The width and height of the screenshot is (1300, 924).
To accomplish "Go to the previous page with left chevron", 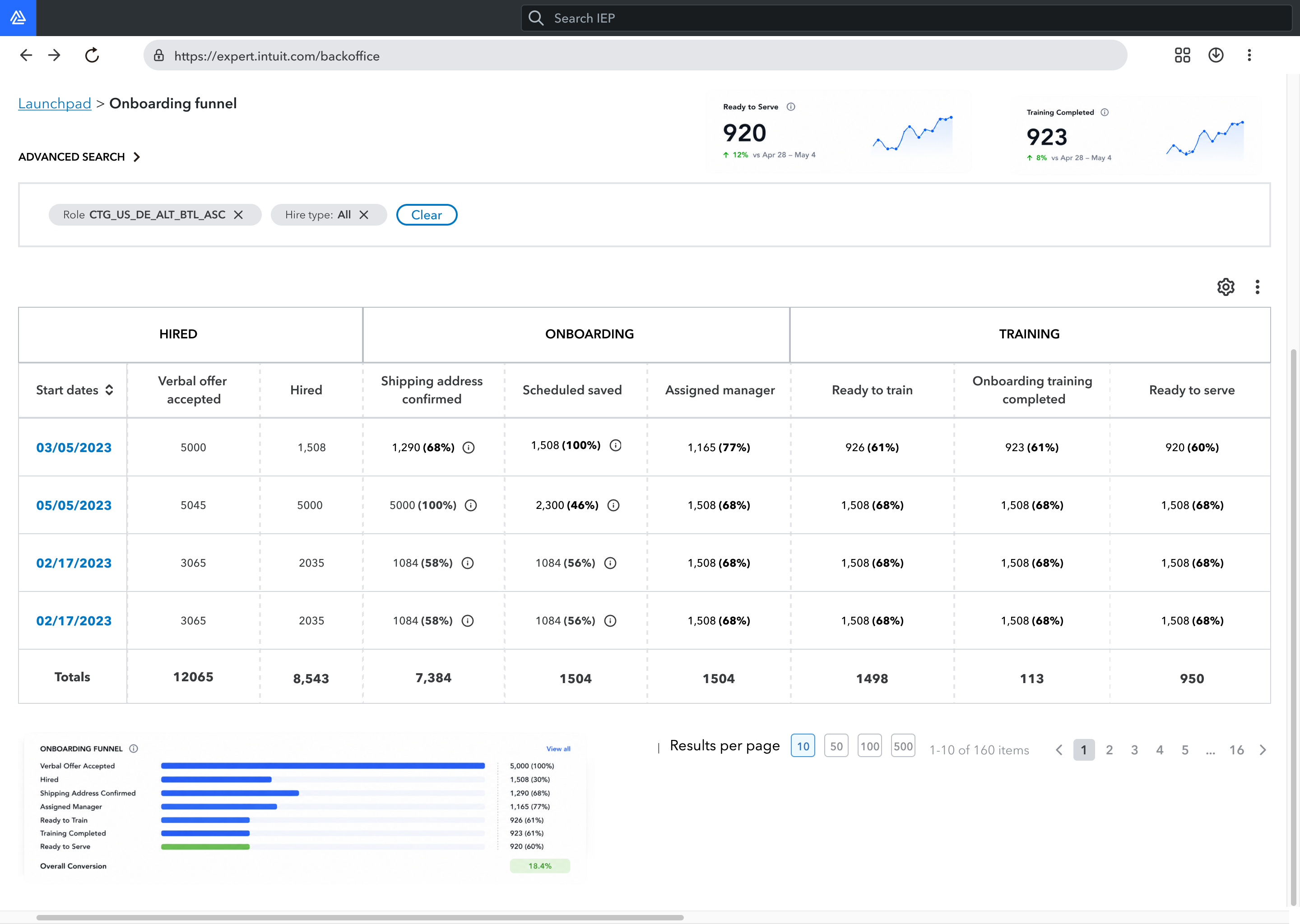I will 1059,750.
